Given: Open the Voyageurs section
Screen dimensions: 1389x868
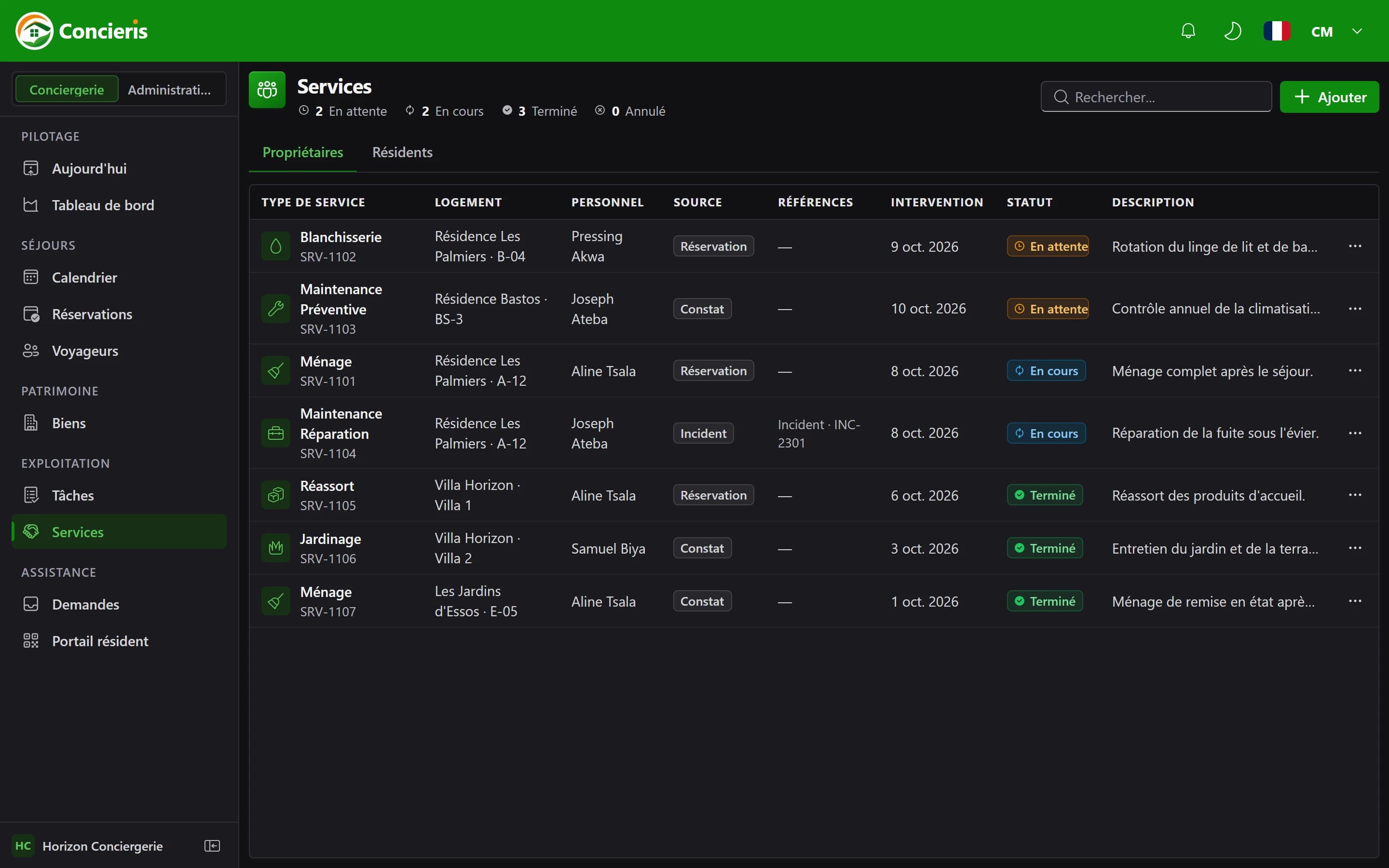Looking at the screenshot, I should pyautogui.click(x=120, y=351).
